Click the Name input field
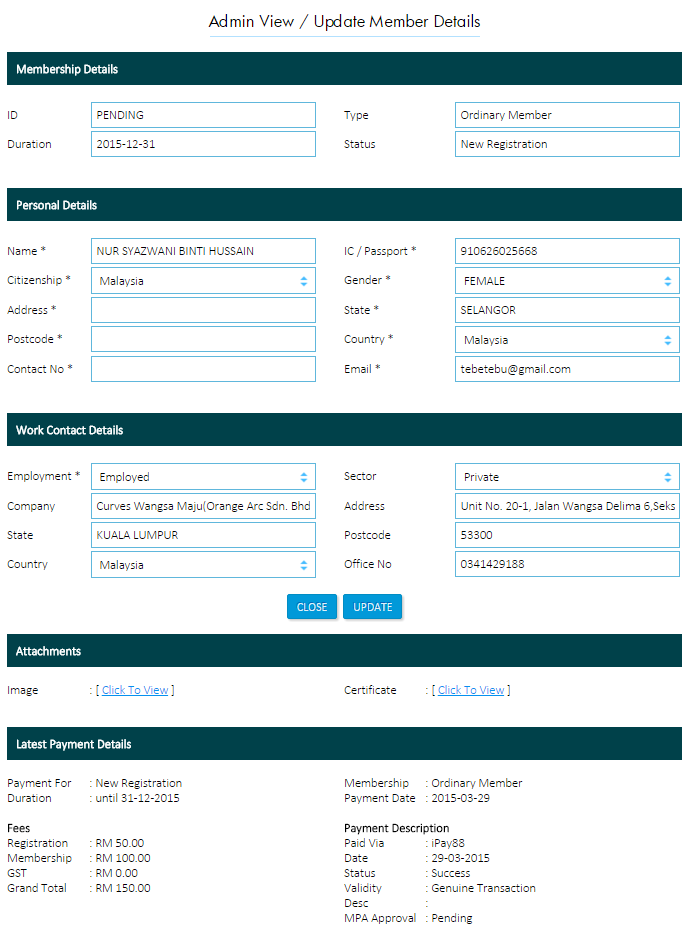The width and height of the screenshot is (691, 949). coord(203,251)
